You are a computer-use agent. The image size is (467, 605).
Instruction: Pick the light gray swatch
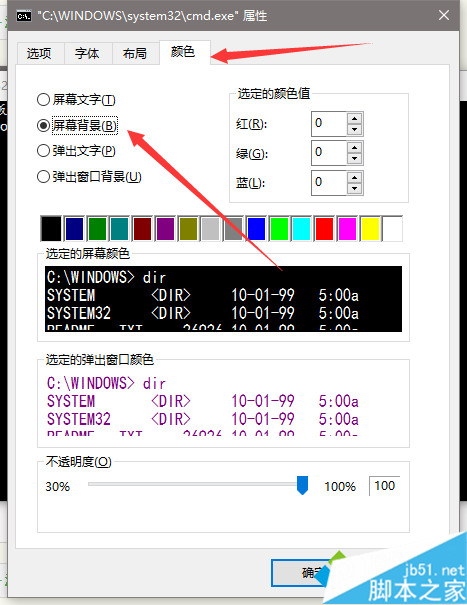point(210,228)
